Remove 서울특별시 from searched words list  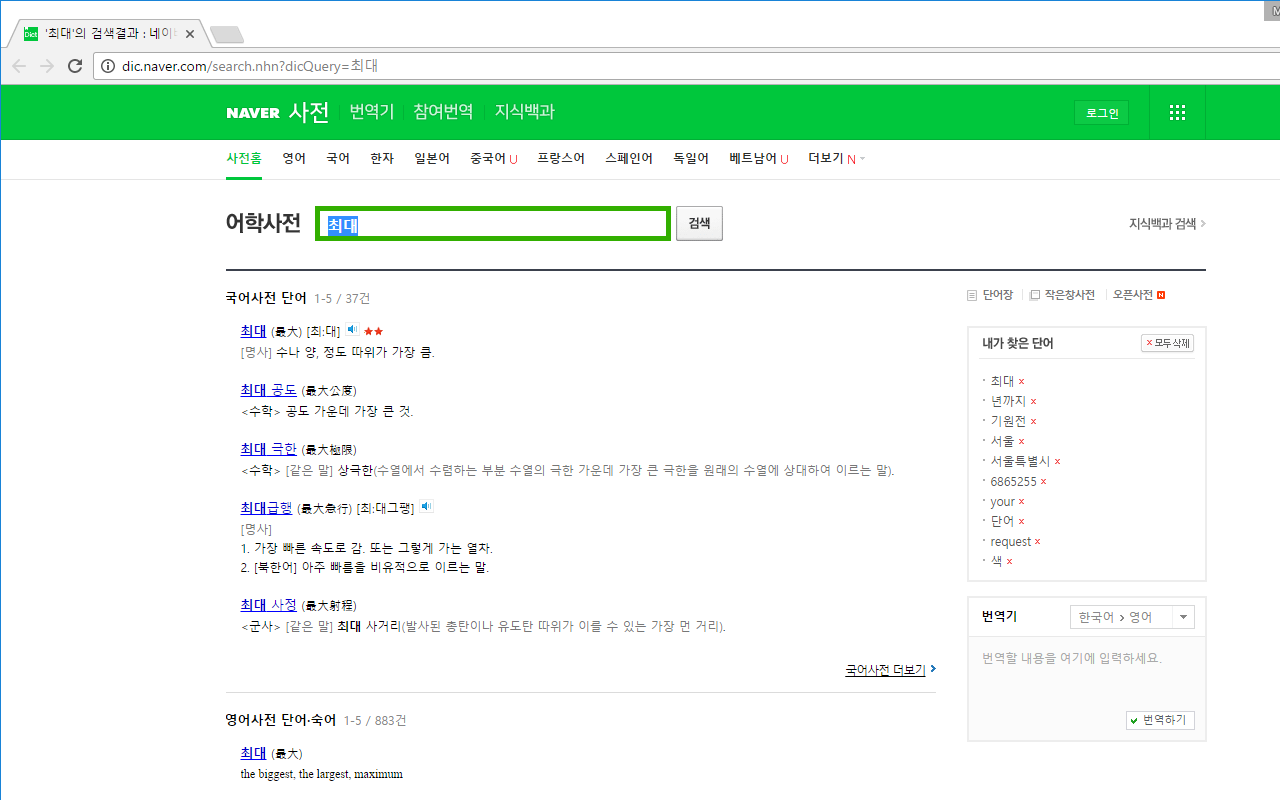pyautogui.click(x=1057, y=461)
